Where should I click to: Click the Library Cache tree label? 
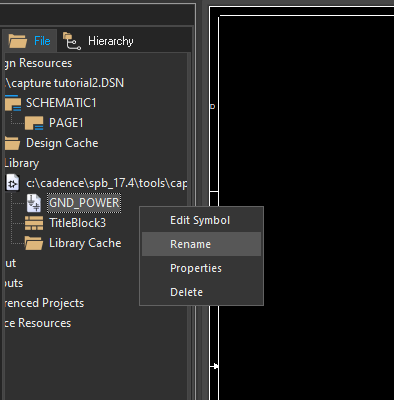pos(85,243)
